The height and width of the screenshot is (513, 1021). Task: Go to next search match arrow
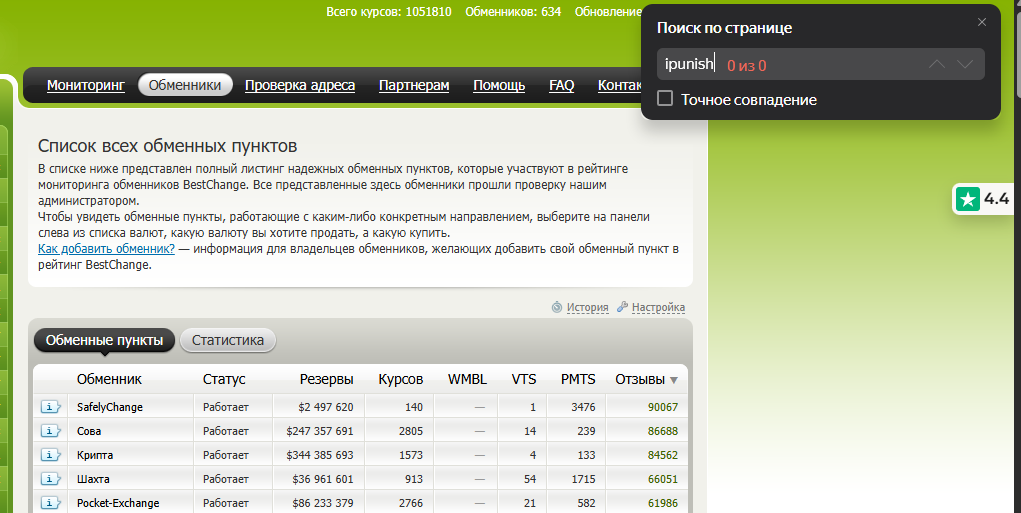click(x=965, y=64)
